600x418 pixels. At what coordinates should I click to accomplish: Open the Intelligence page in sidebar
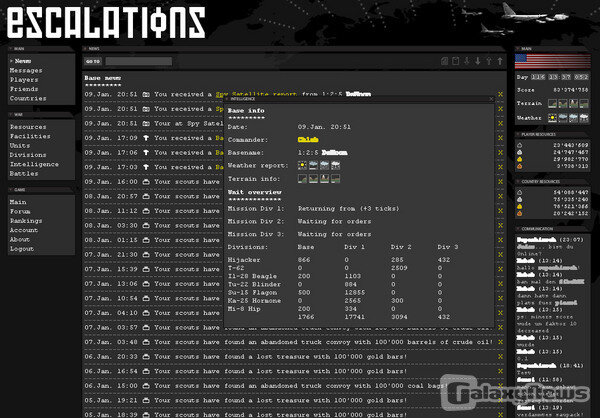pos(34,164)
